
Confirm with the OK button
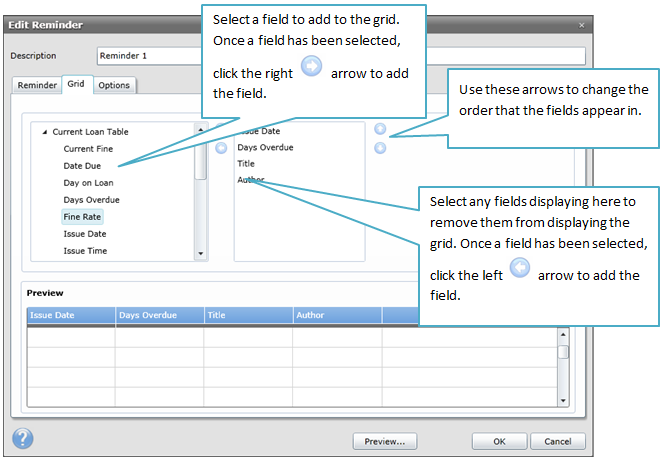(x=499, y=441)
